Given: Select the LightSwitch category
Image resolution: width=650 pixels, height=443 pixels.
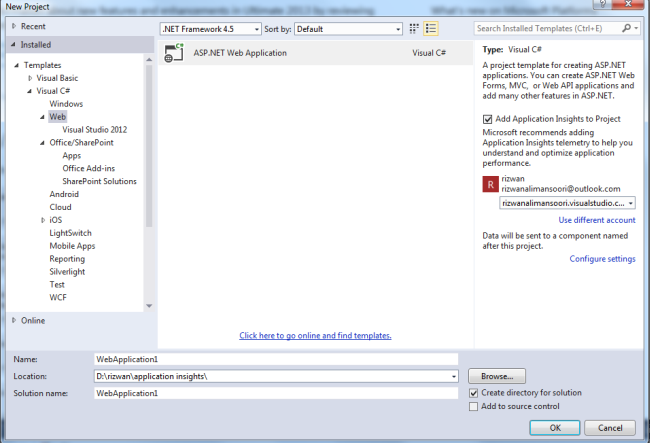Looking at the screenshot, I should pyautogui.click(x=70, y=233).
